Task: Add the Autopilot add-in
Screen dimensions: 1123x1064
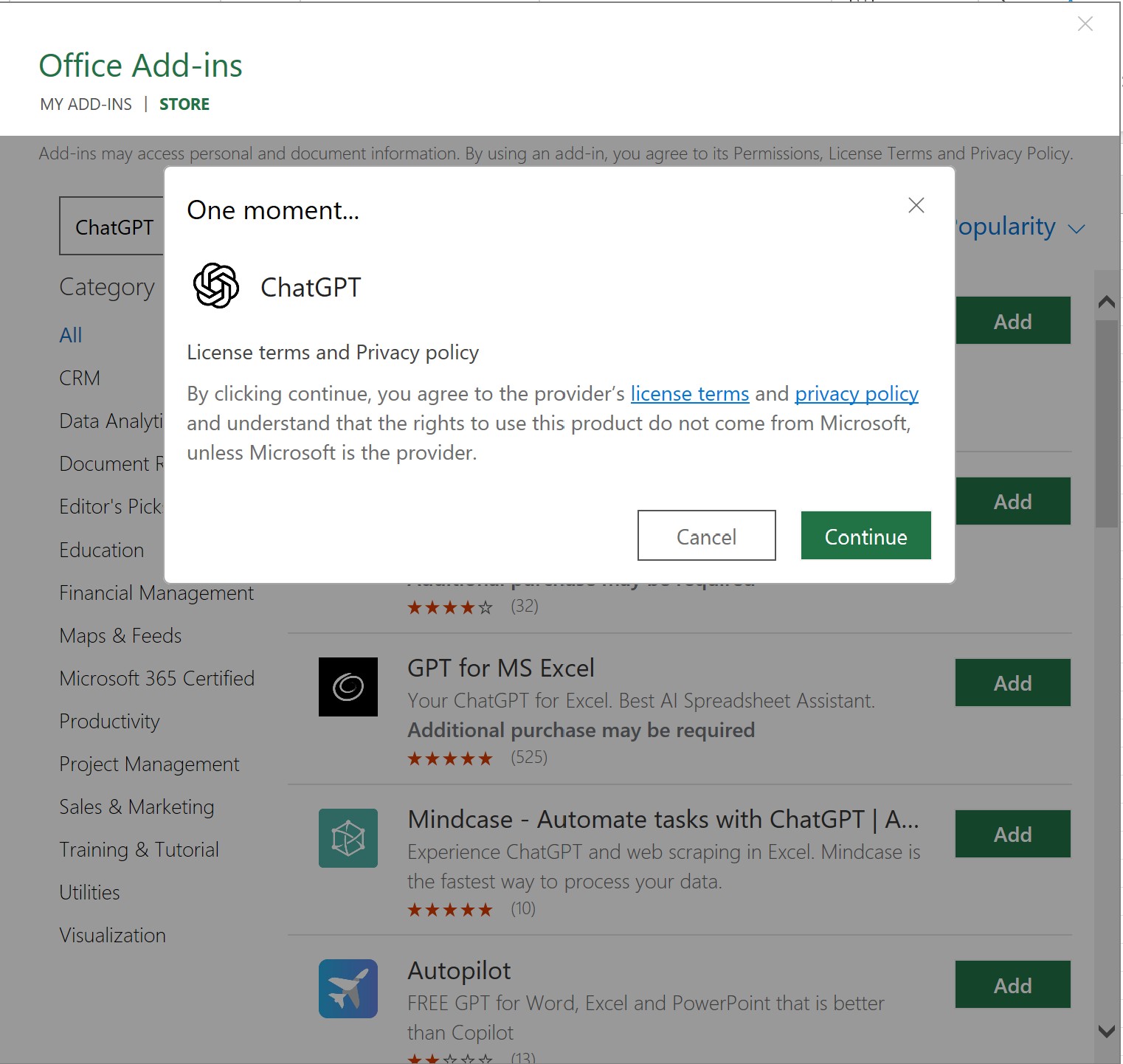Action: click(1012, 984)
